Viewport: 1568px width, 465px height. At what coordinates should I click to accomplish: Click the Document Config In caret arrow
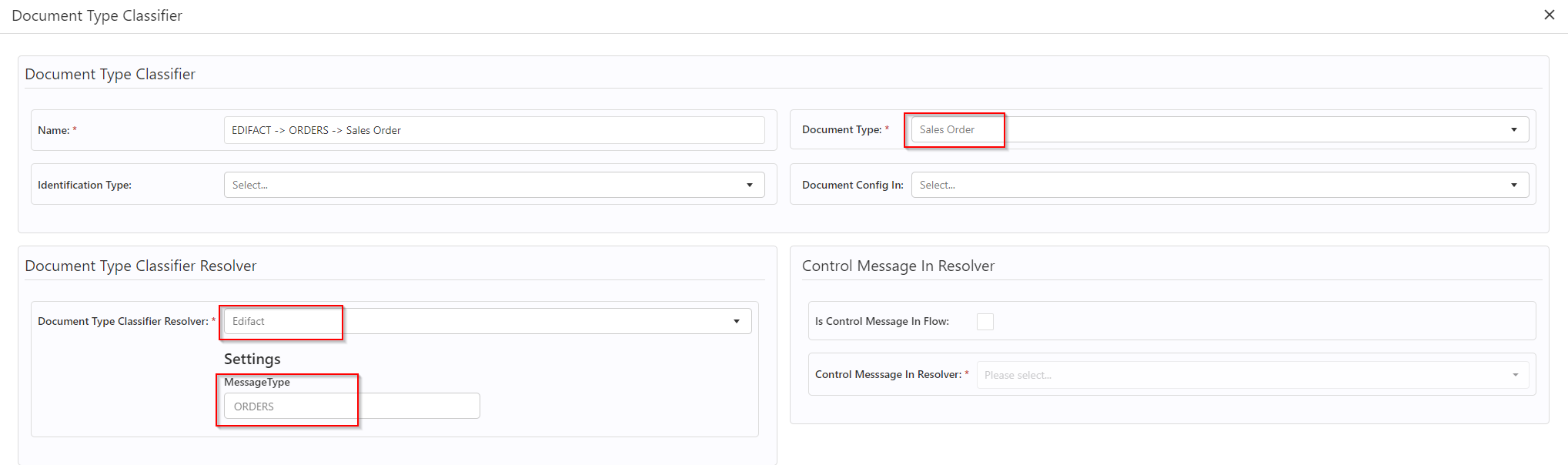coord(1513,185)
